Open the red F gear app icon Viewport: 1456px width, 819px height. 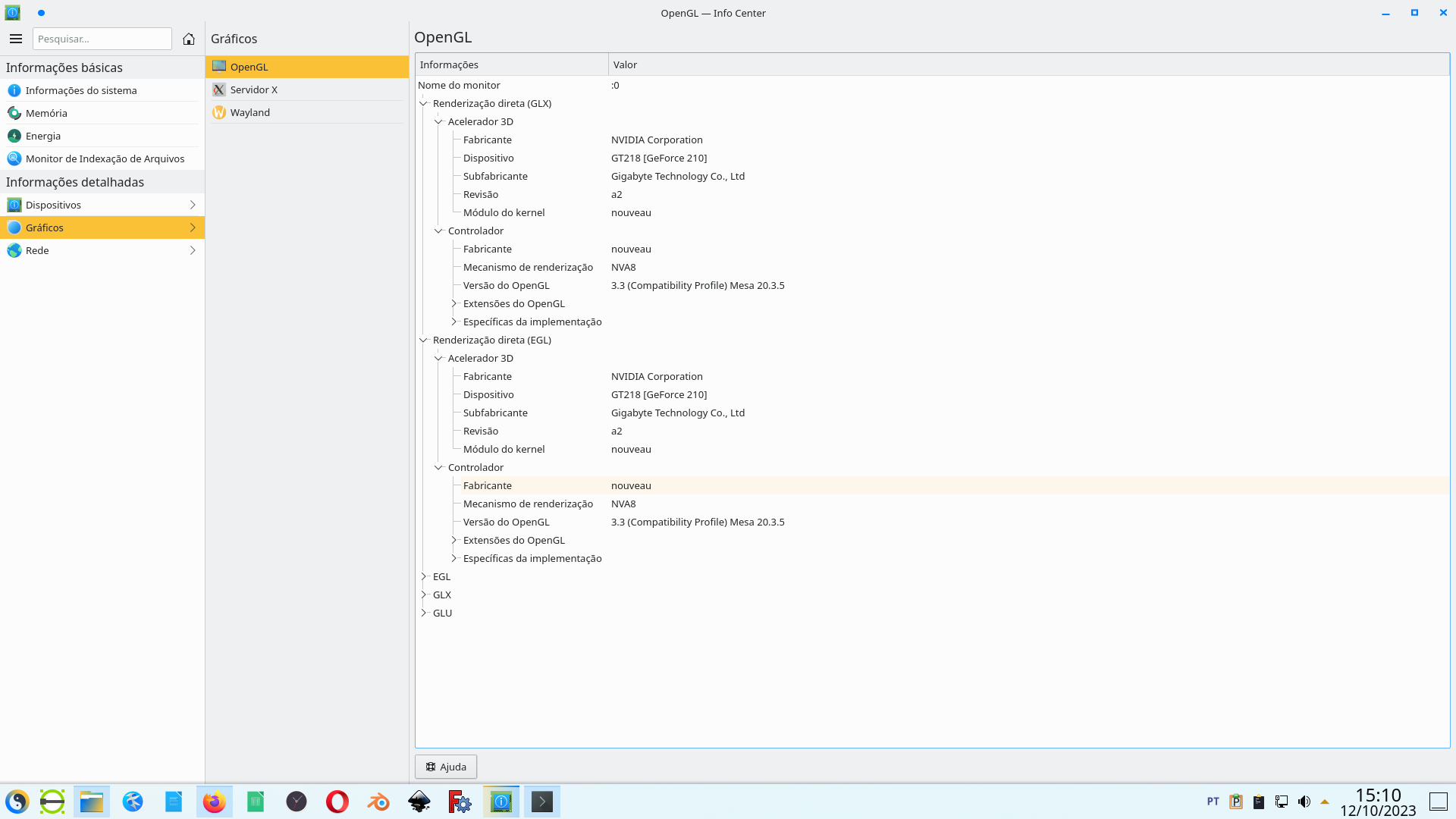[460, 802]
